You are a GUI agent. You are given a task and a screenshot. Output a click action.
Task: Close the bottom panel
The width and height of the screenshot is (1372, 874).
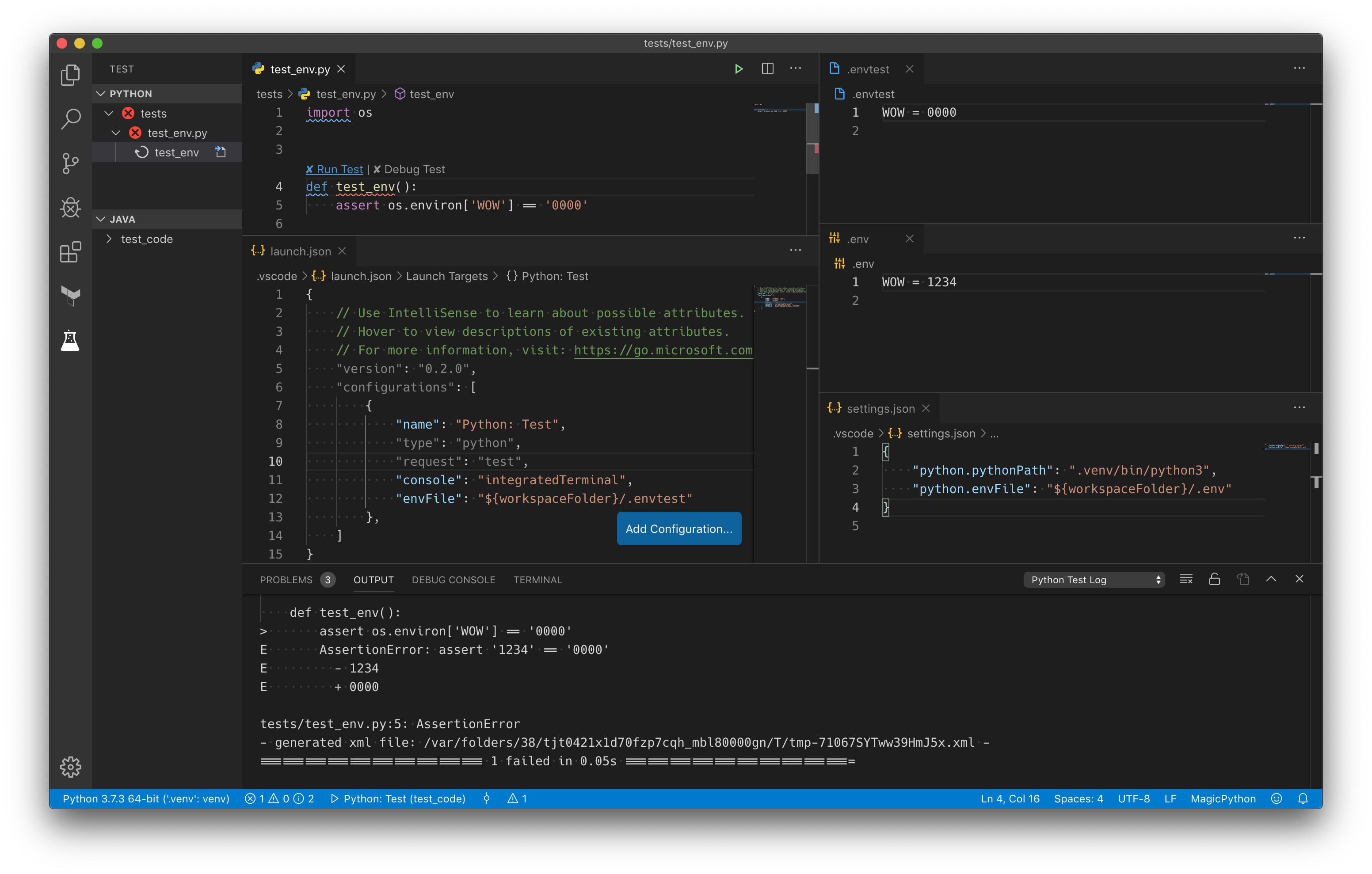(x=1299, y=579)
